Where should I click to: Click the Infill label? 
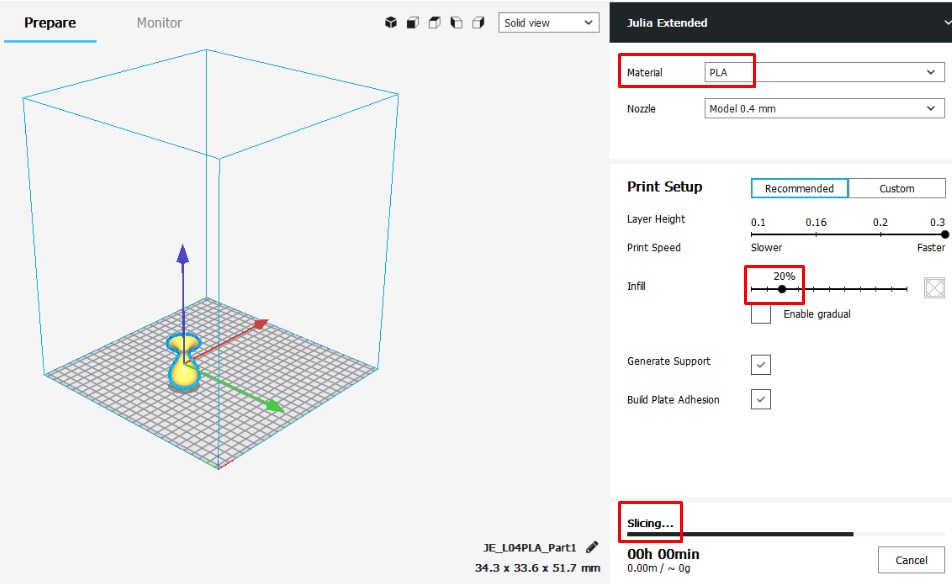pos(636,286)
